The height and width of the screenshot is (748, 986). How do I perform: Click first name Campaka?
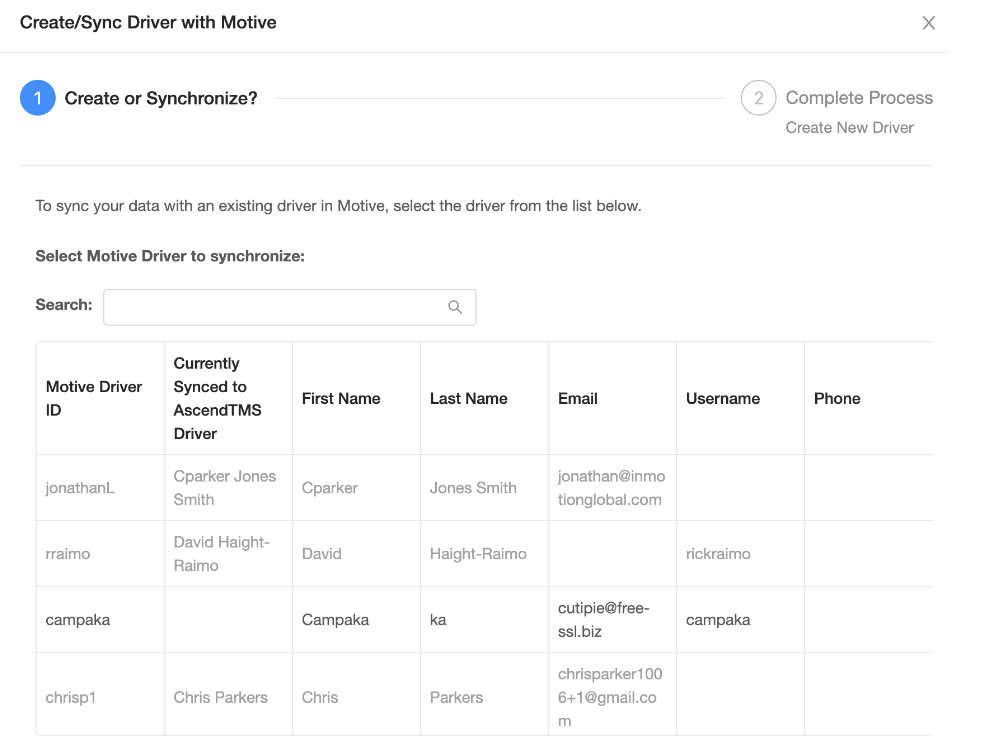[335, 620]
